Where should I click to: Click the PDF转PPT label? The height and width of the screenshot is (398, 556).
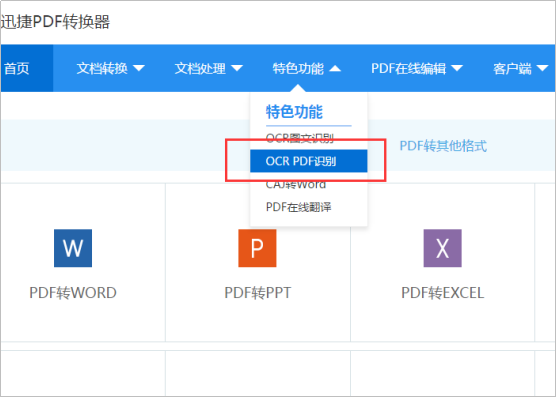pyautogui.click(x=258, y=293)
